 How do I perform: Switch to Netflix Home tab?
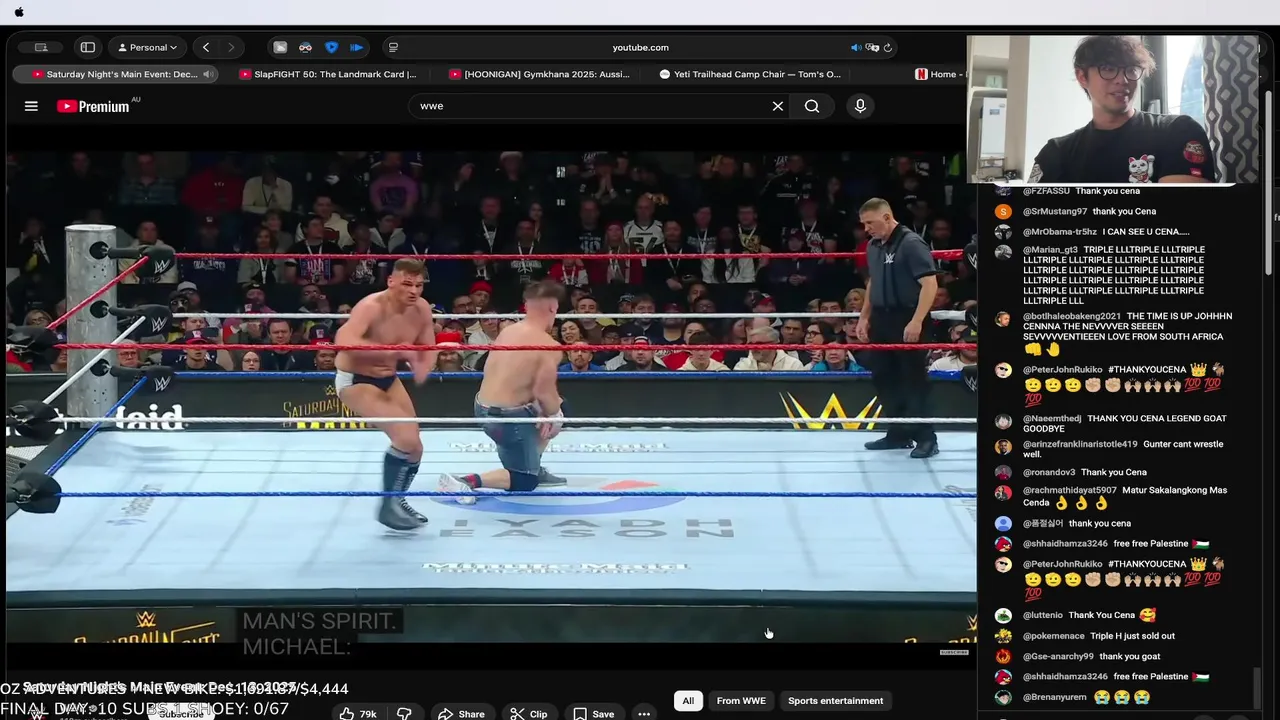pyautogui.click(x=938, y=74)
